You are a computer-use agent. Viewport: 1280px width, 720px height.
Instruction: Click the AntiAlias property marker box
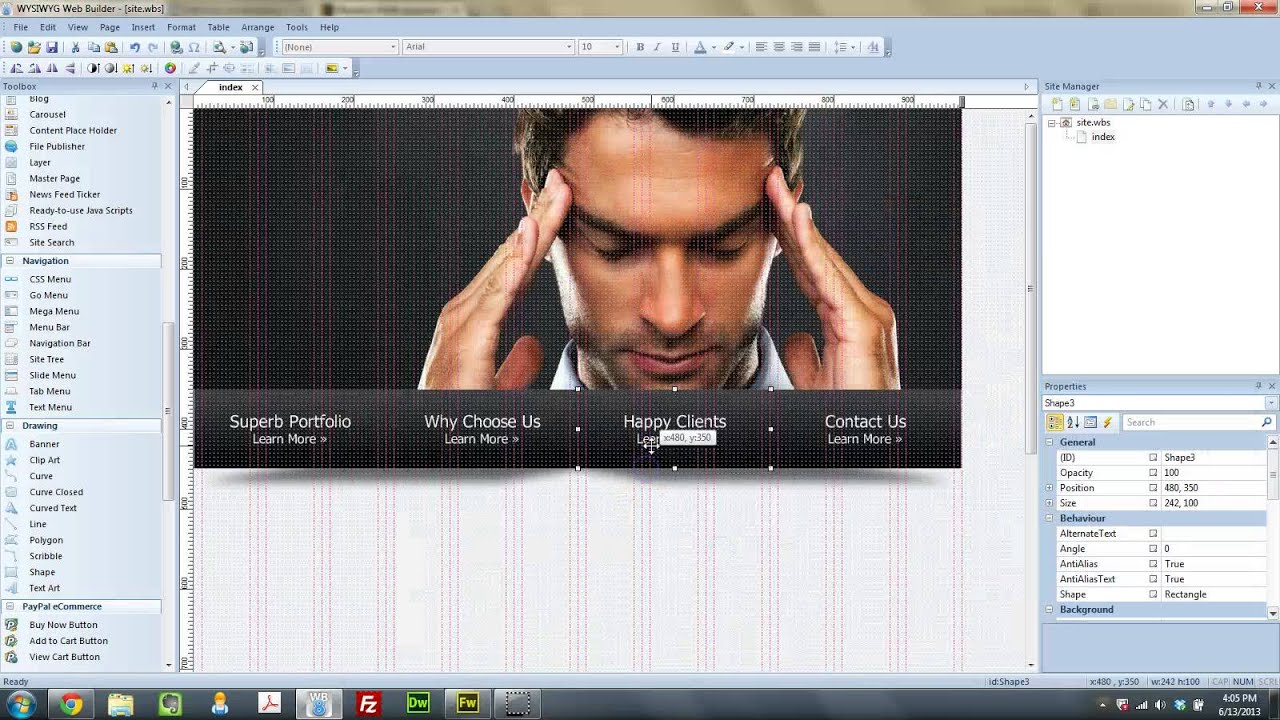pos(1153,564)
